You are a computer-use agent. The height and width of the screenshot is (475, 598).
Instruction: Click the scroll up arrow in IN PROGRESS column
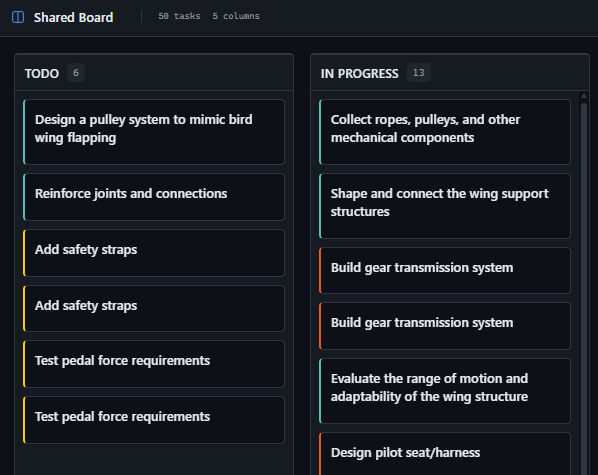pos(584,96)
